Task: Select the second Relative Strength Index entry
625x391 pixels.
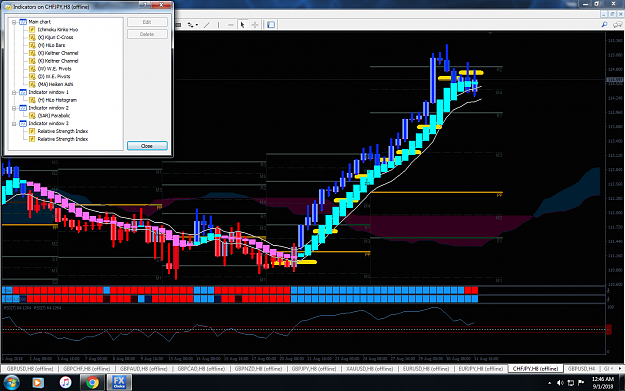Action: pos(63,139)
